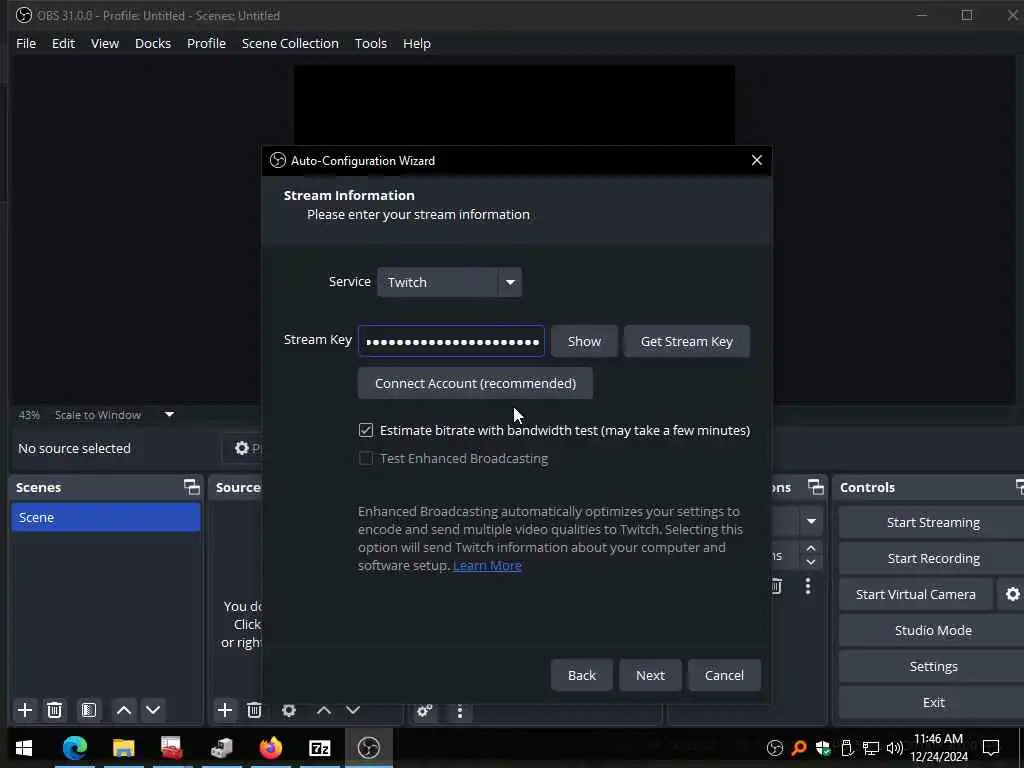Click Connect Account (recommended)

coord(475,383)
